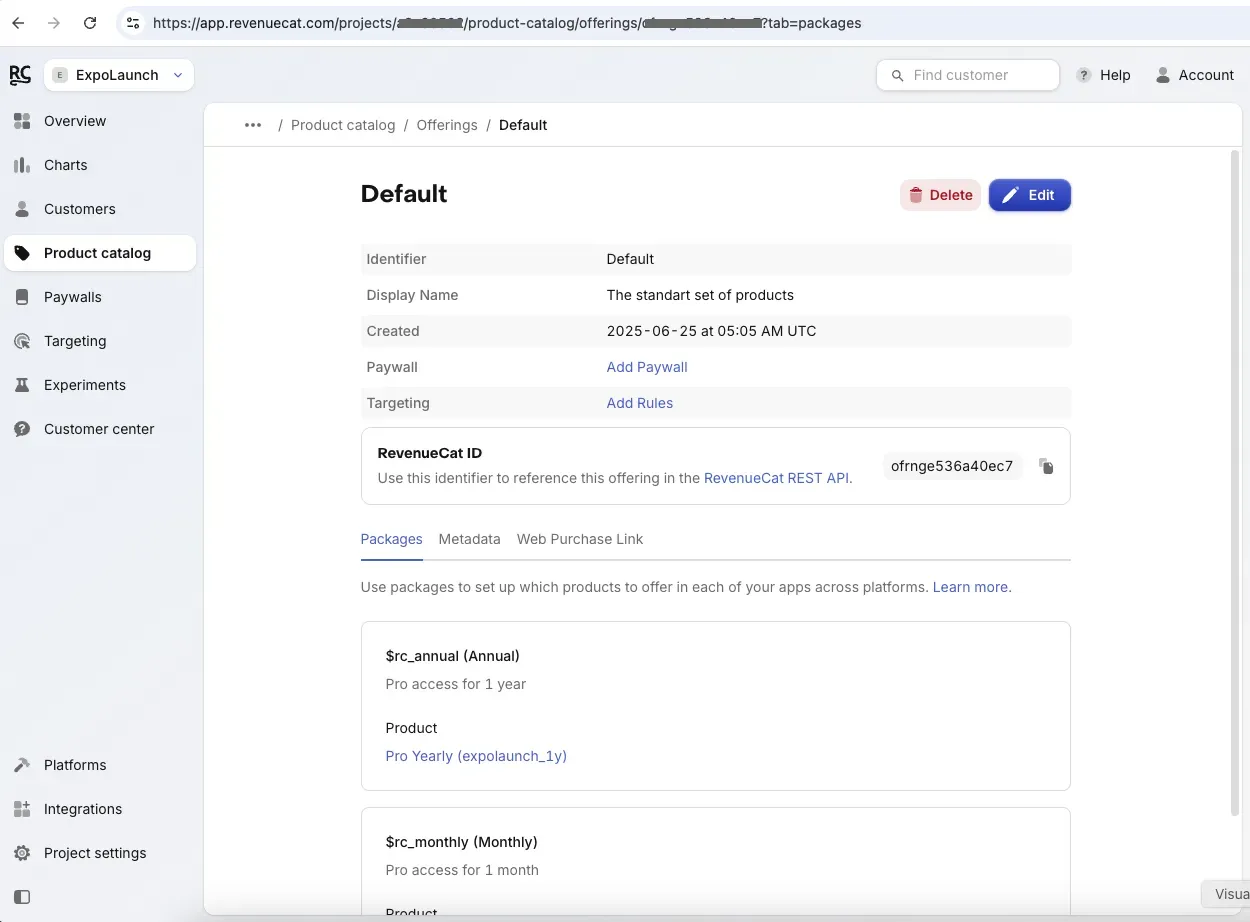1250x922 pixels.
Task: Click the Platforms hammer icon
Action: (22, 765)
